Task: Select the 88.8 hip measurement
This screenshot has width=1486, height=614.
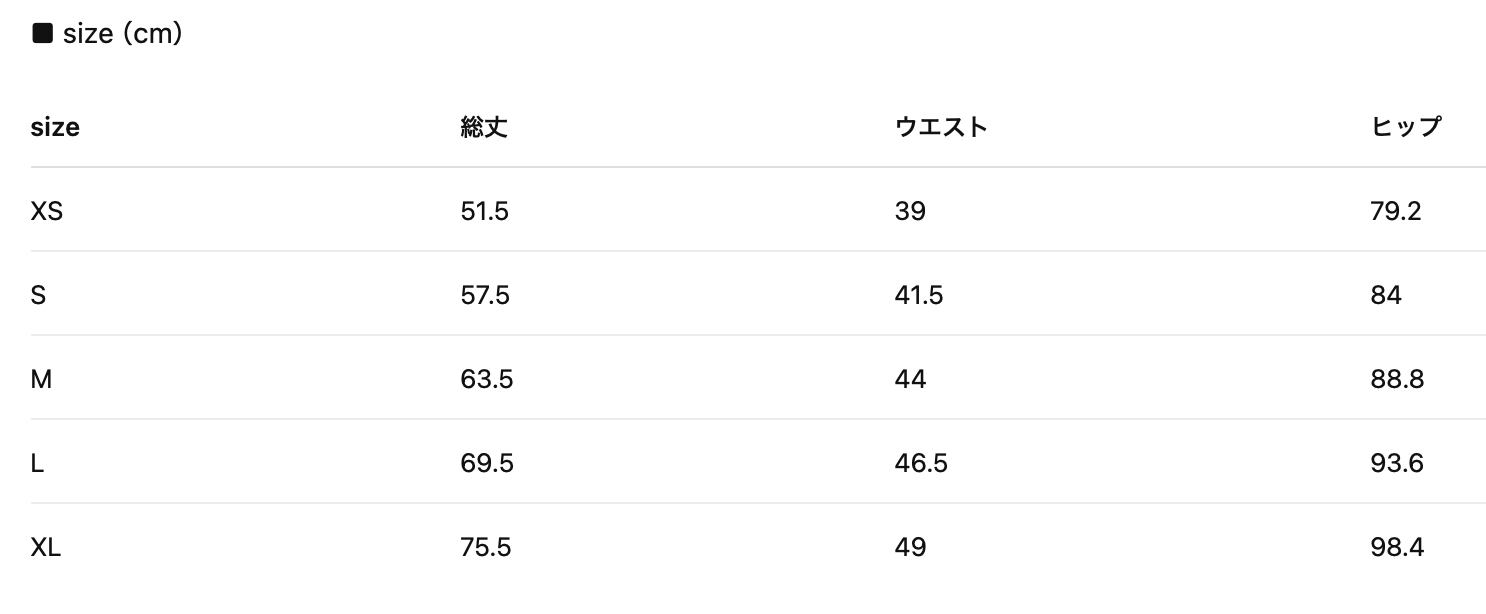Action: pyautogui.click(x=1397, y=379)
